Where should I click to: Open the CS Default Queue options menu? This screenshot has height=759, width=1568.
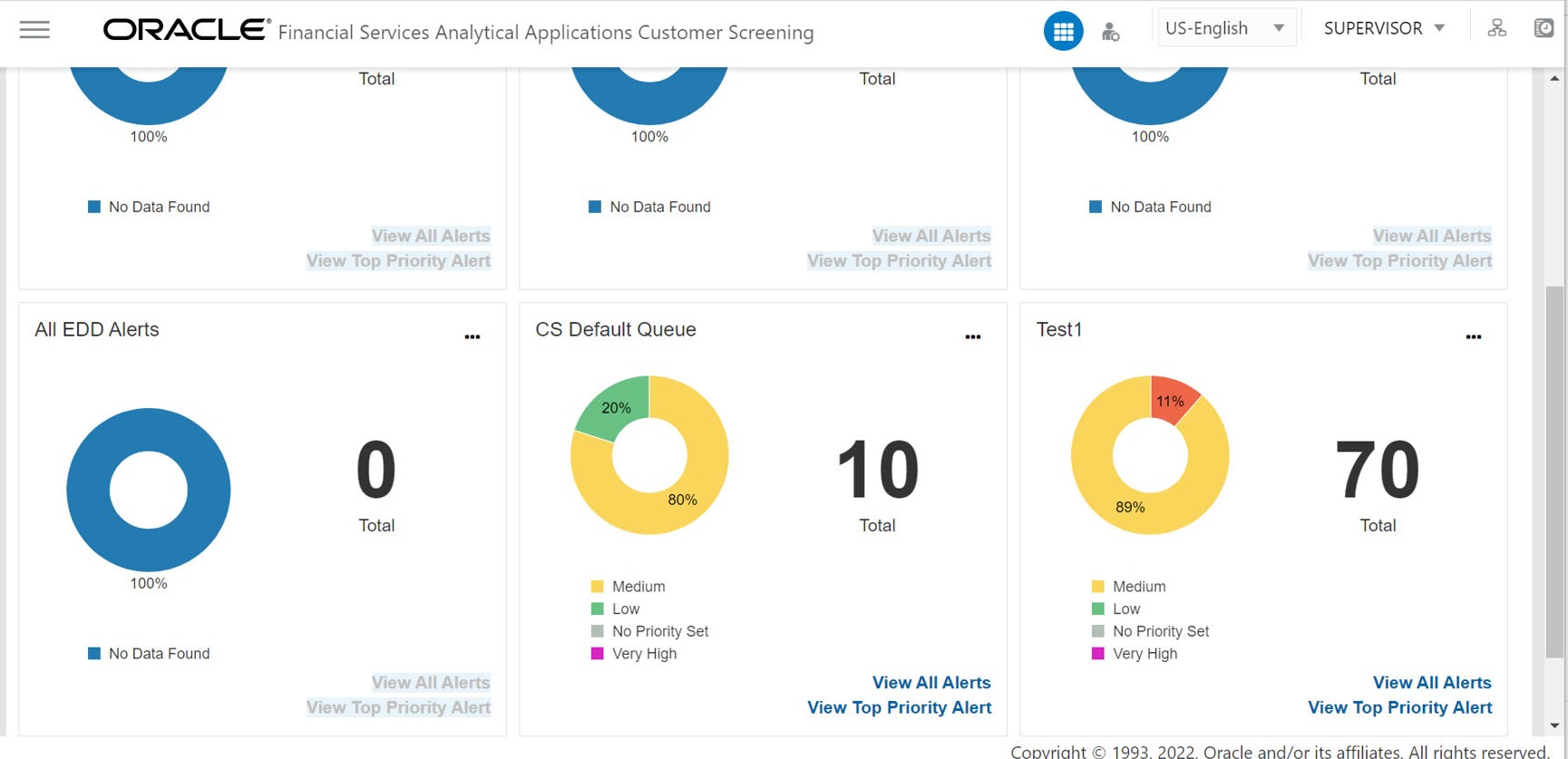point(973,336)
